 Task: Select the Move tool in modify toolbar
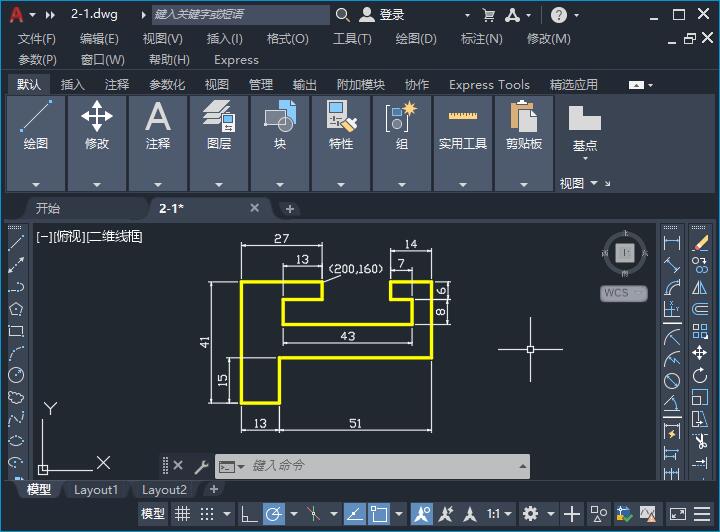click(x=700, y=353)
